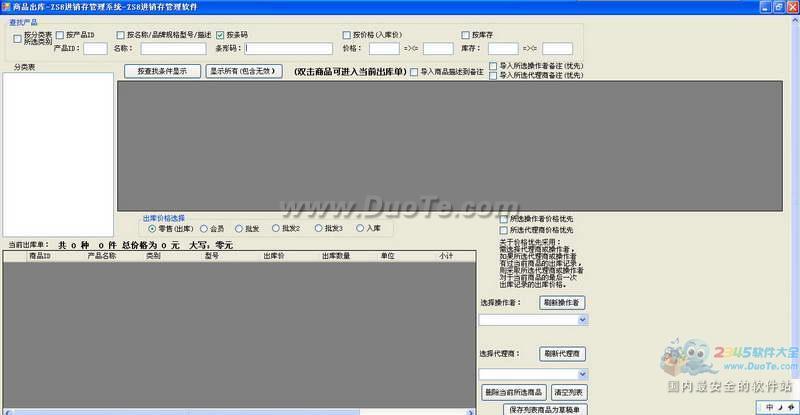Check 按名称/品牌规格型号/描述 option
The height and width of the screenshot is (415, 800).
tap(120, 35)
